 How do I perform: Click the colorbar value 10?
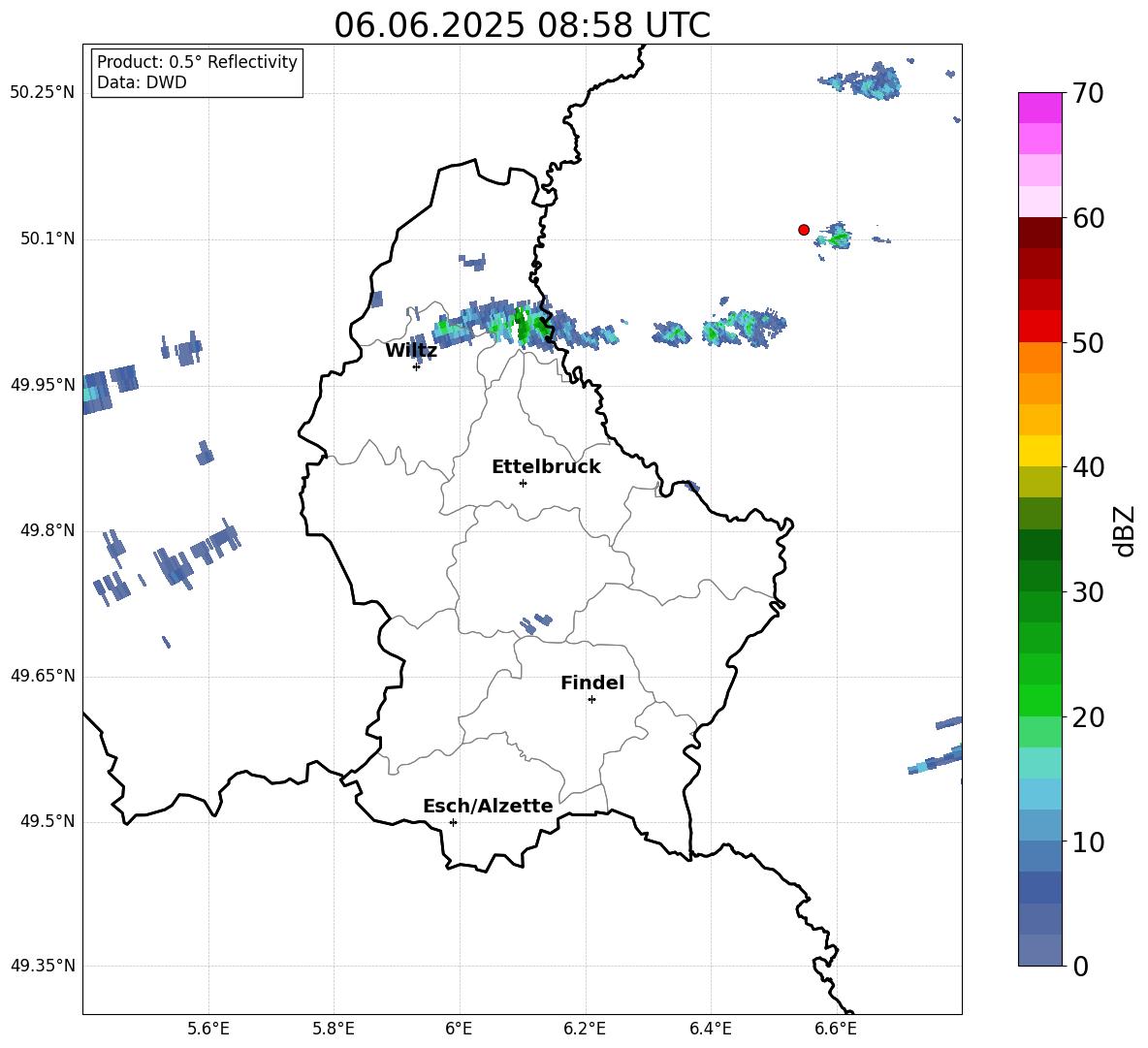(1088, 842)
